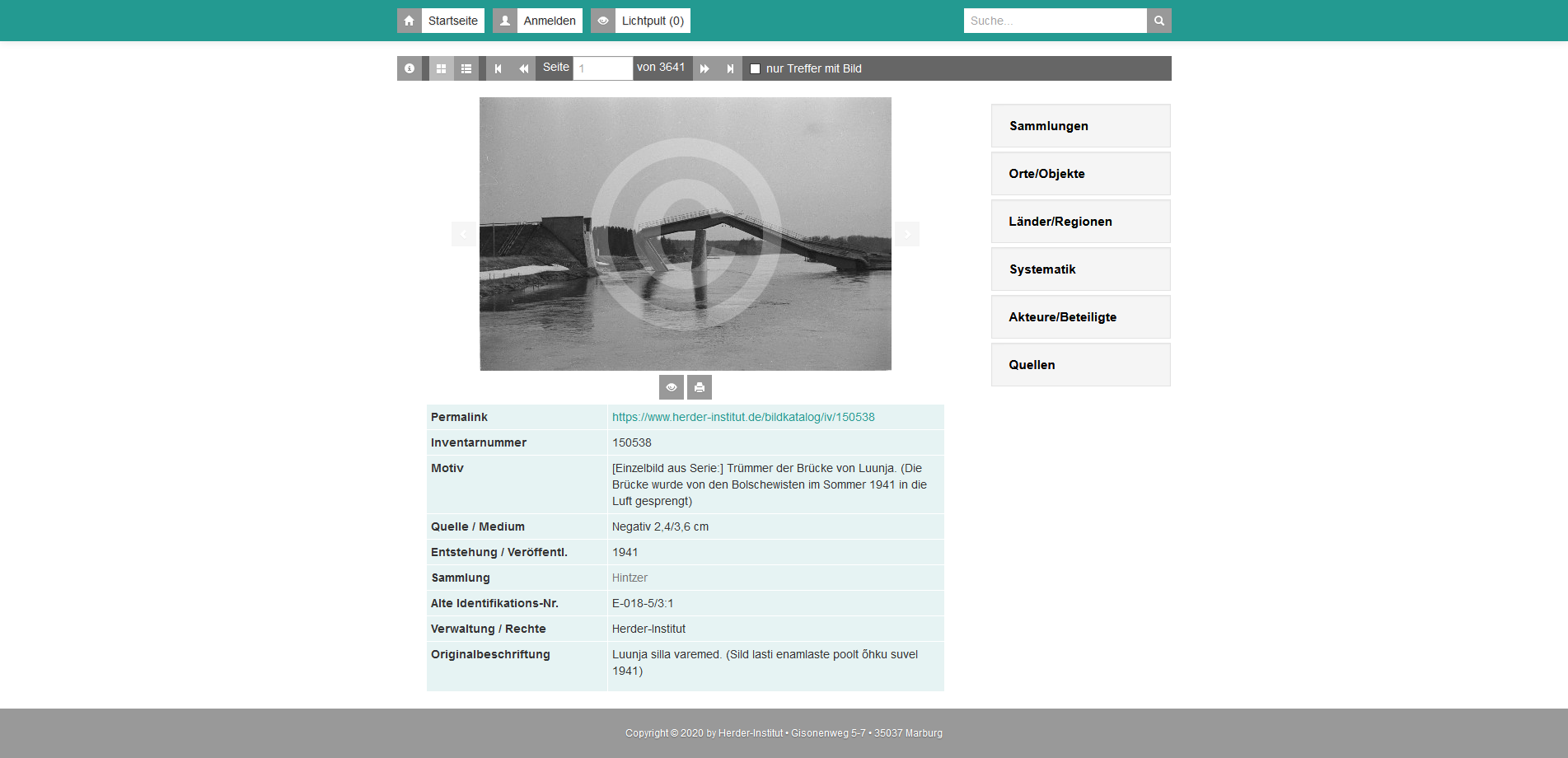Click the Seite page number field

(x=602, y=68)
